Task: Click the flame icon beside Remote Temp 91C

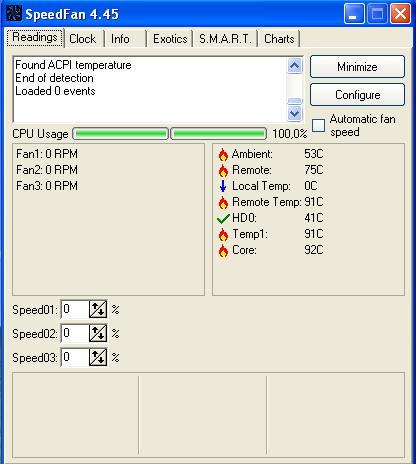Action: point(223,202)
